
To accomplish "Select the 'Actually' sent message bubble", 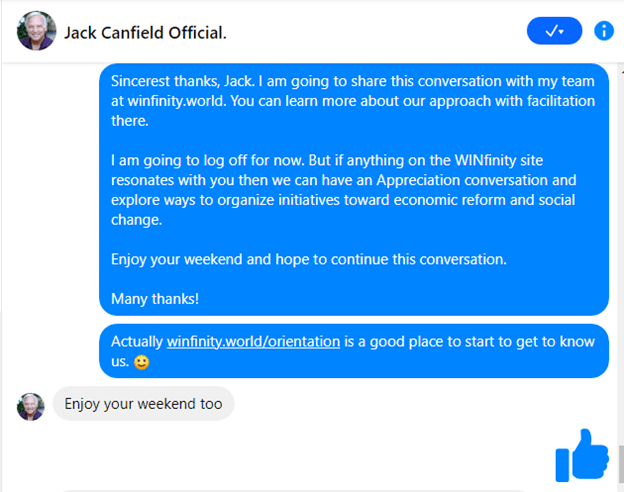I will pyautogui.click(x=352, y=351).
